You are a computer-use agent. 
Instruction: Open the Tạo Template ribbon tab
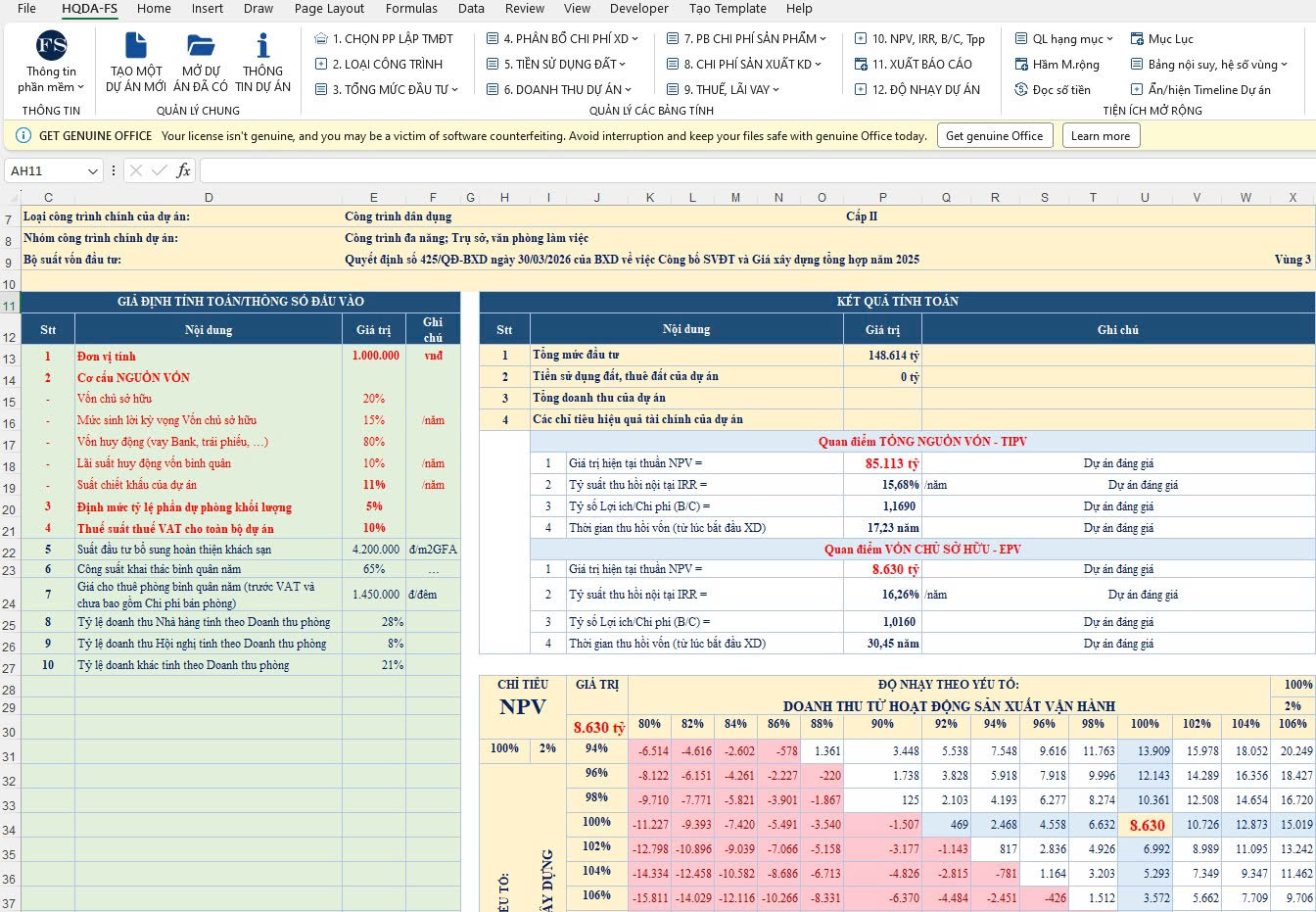point(728,9)
